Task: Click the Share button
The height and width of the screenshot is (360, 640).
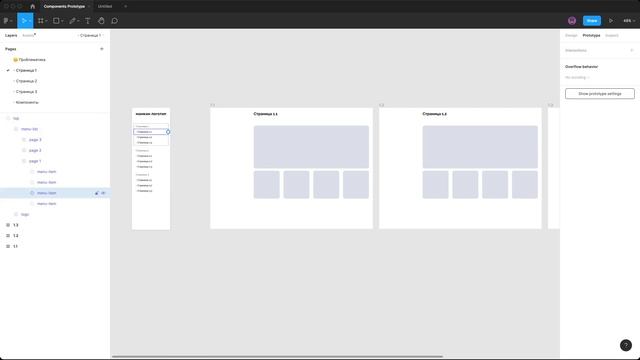Action: pos(592,21)
